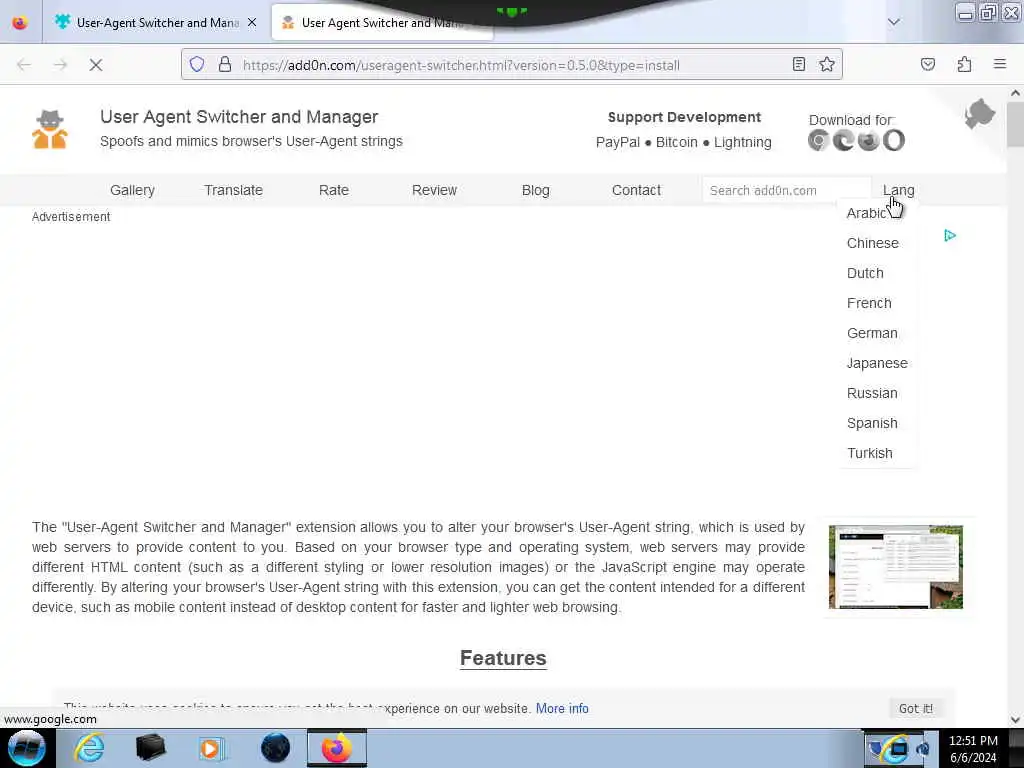Download for Opera browser icon
1024x768 pixels.
894,140
